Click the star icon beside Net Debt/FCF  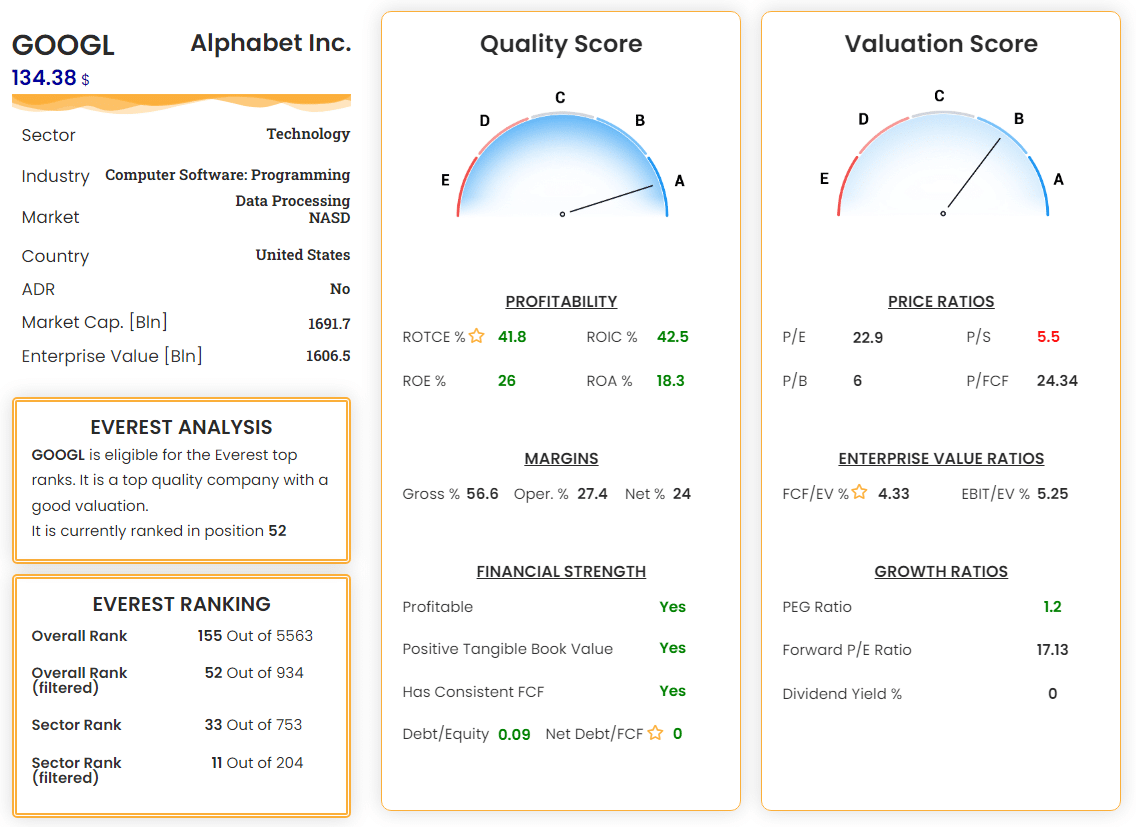655,733
